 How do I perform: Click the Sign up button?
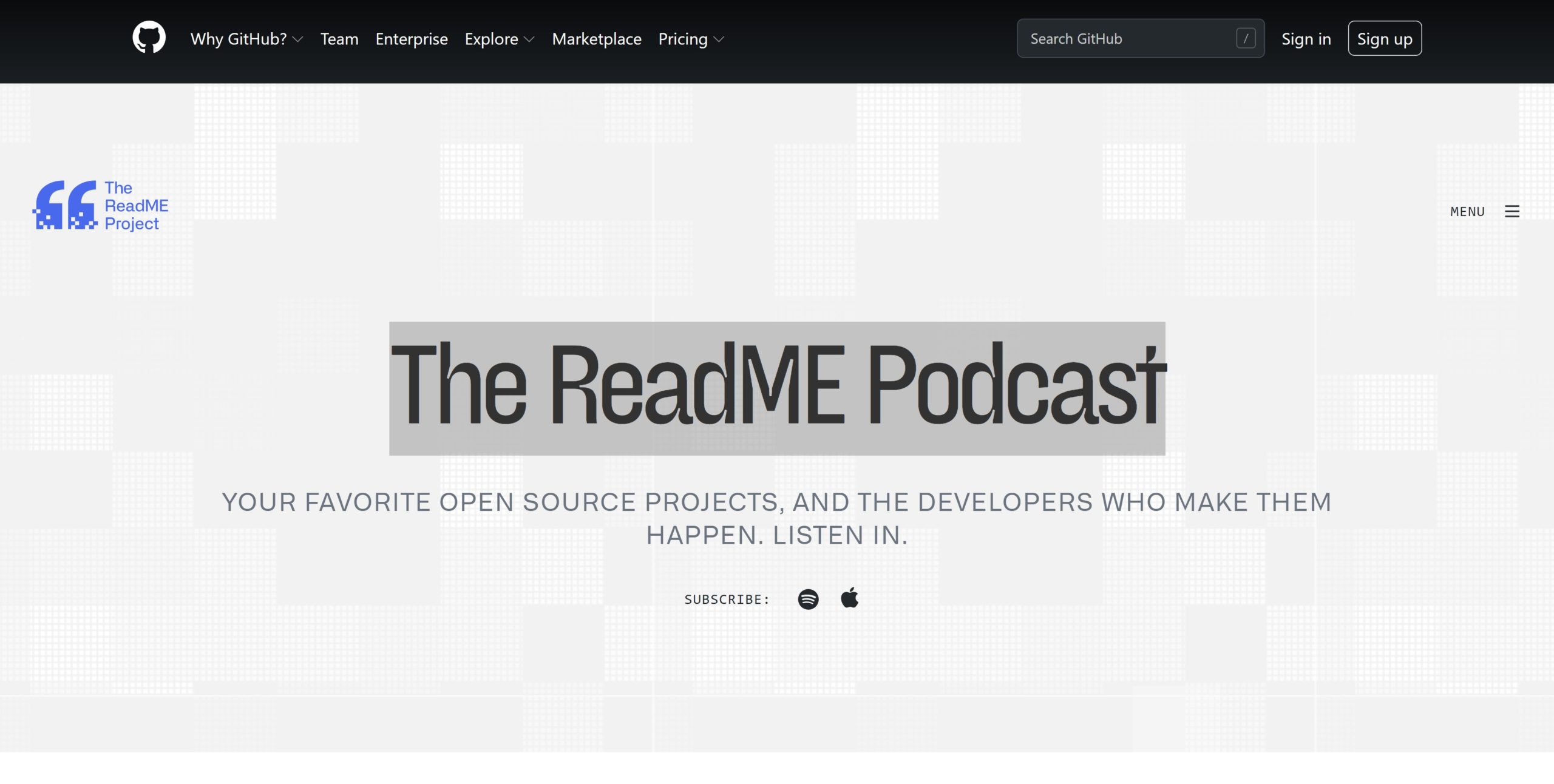(1385, 38)
